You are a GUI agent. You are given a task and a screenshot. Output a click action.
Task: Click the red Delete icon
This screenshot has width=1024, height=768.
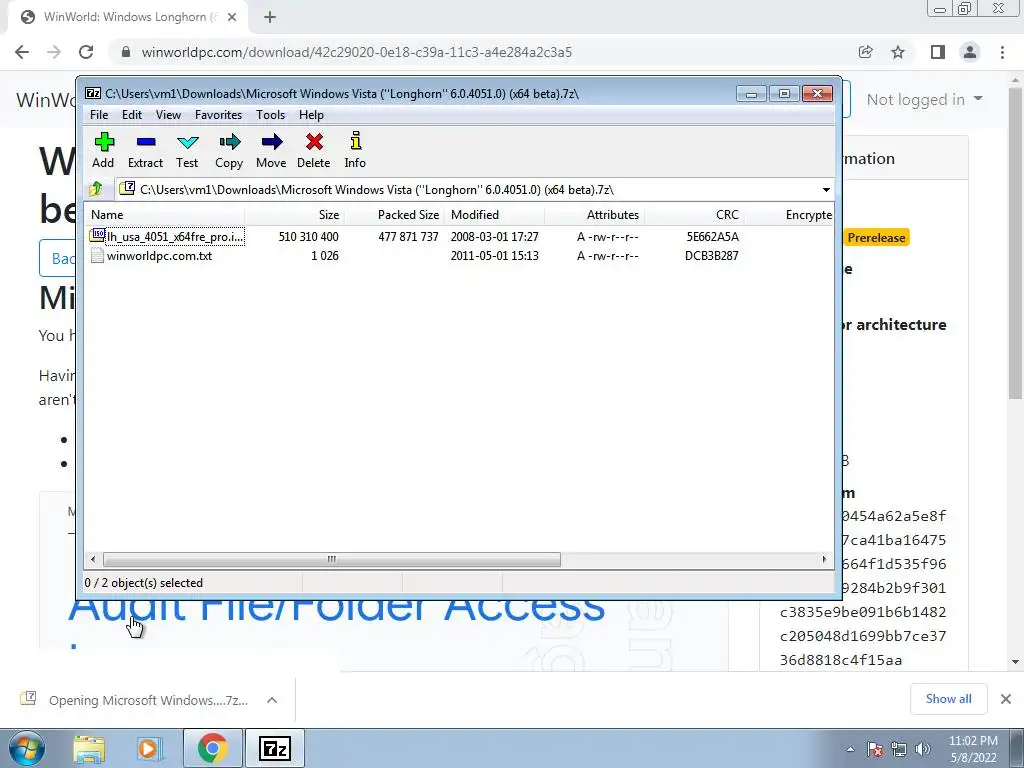pyautogui.click(x=313, y=150)
